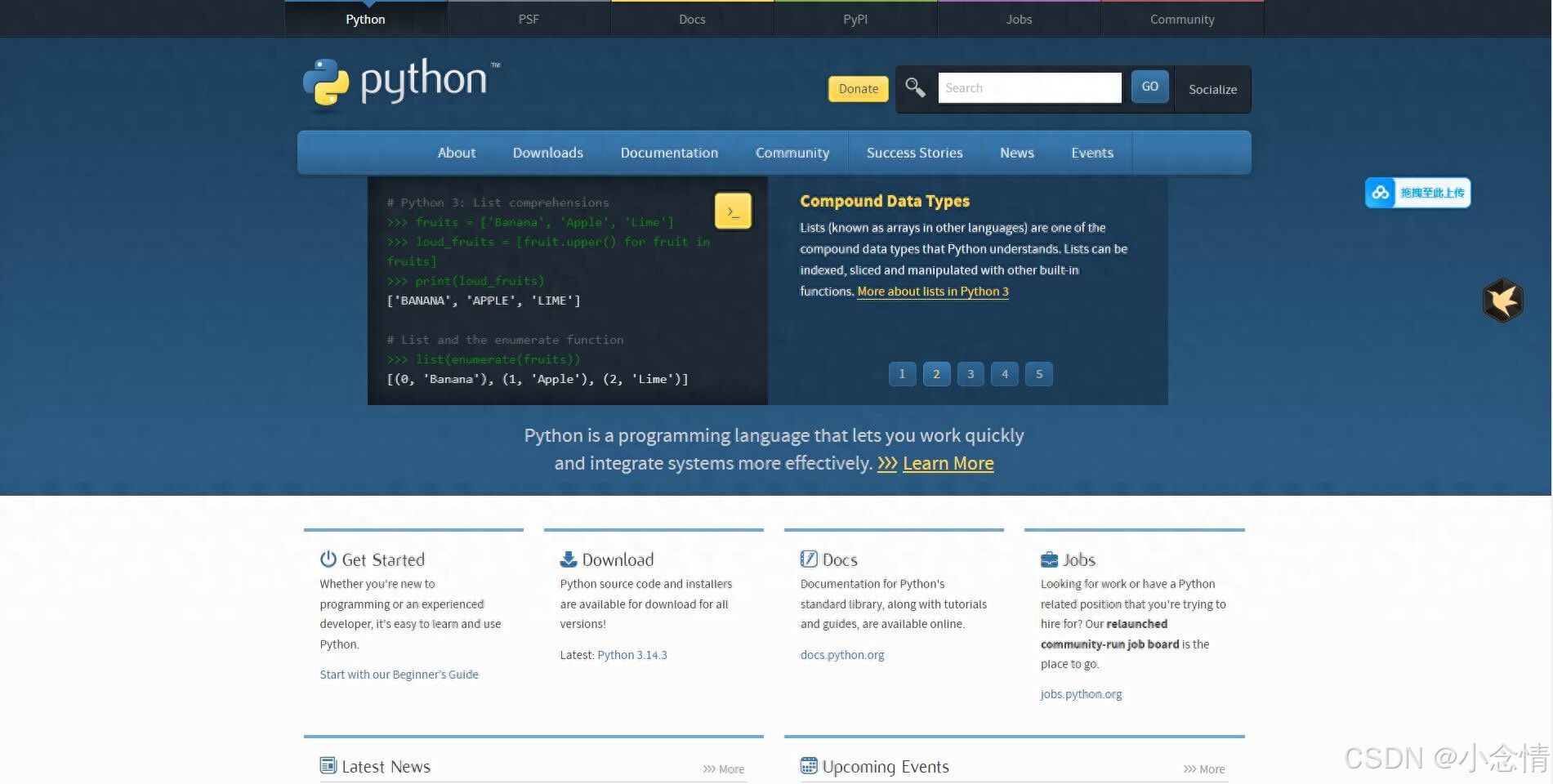Launch the interactive shell icon
1553x784 pixels.
[x=733, y=211]
